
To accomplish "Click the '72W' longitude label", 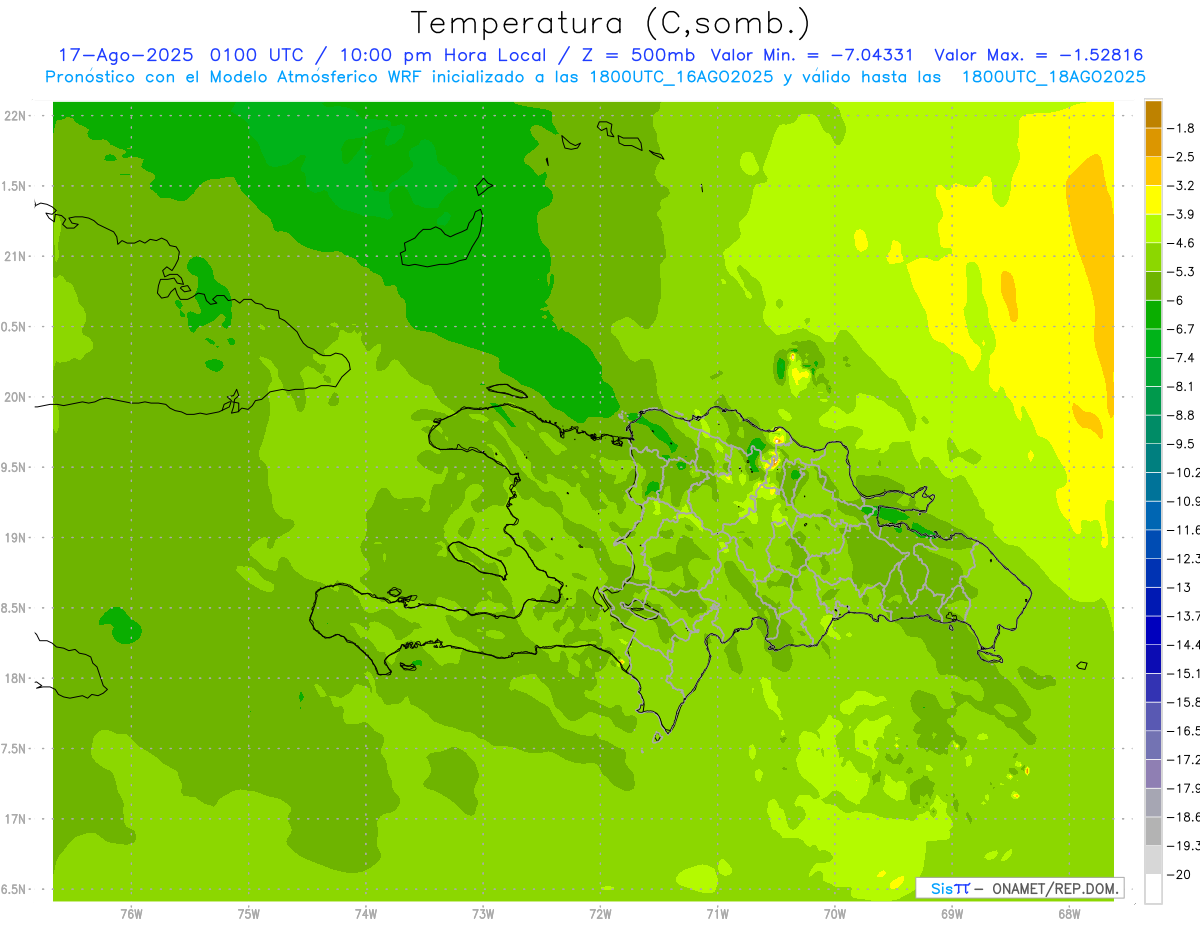I will pyautogui.click(x=600, y=914).
